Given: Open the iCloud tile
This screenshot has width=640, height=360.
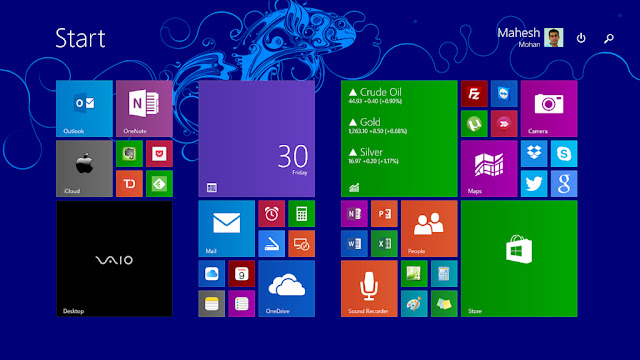Looking at the screenshot, I should tap(84, 169).
